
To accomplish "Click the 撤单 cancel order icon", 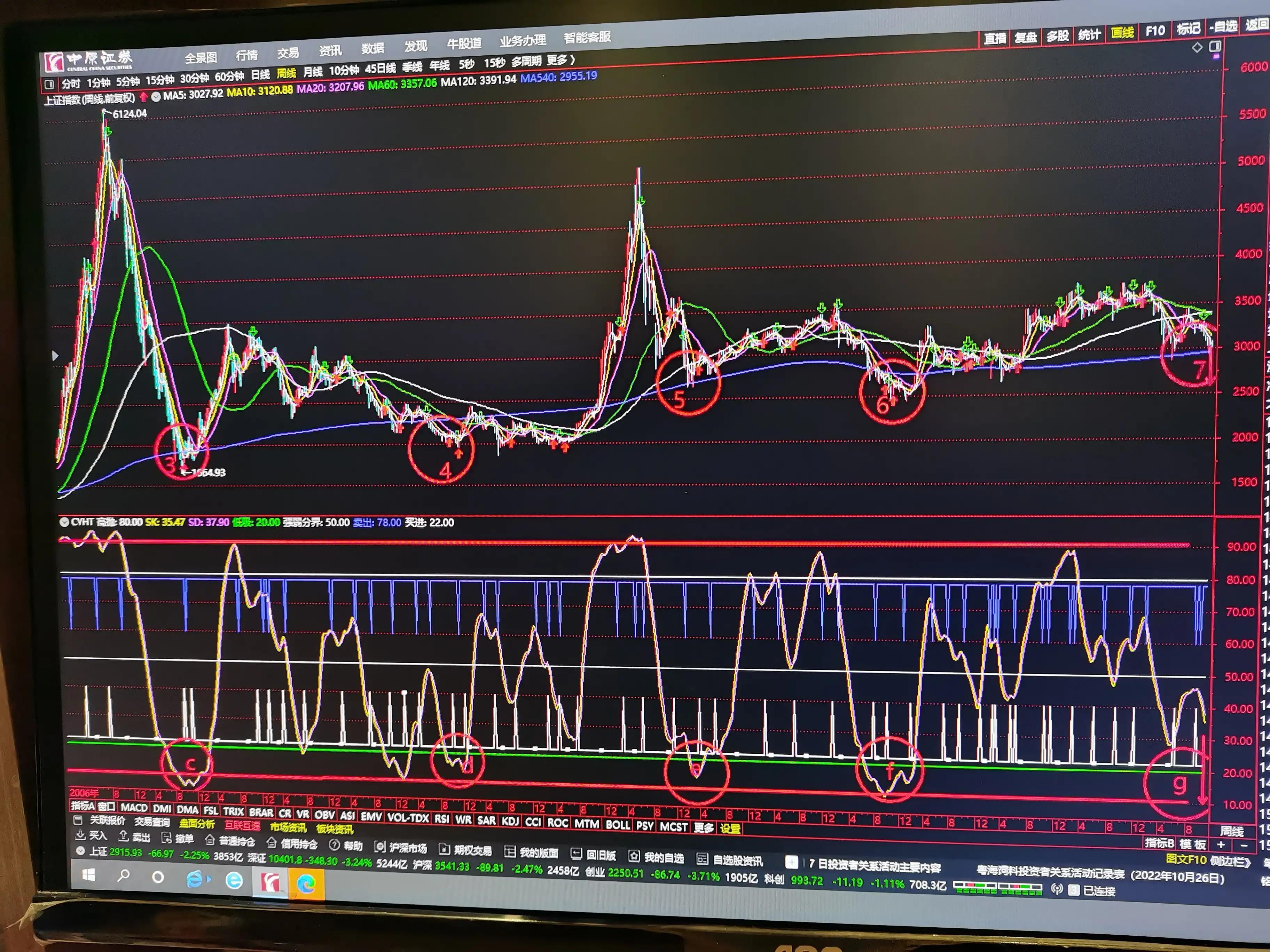I will coord(166,838).
